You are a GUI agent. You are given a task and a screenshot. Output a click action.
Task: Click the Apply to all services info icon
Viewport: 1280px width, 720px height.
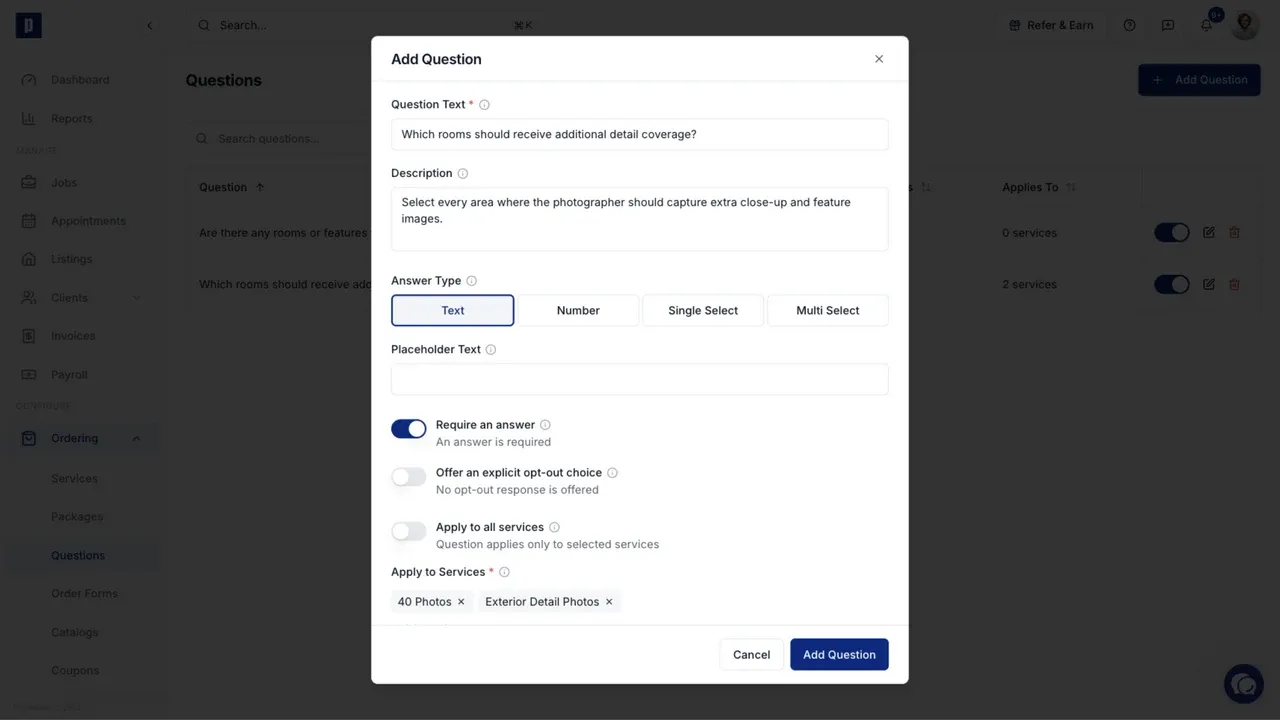pos(554,528)
